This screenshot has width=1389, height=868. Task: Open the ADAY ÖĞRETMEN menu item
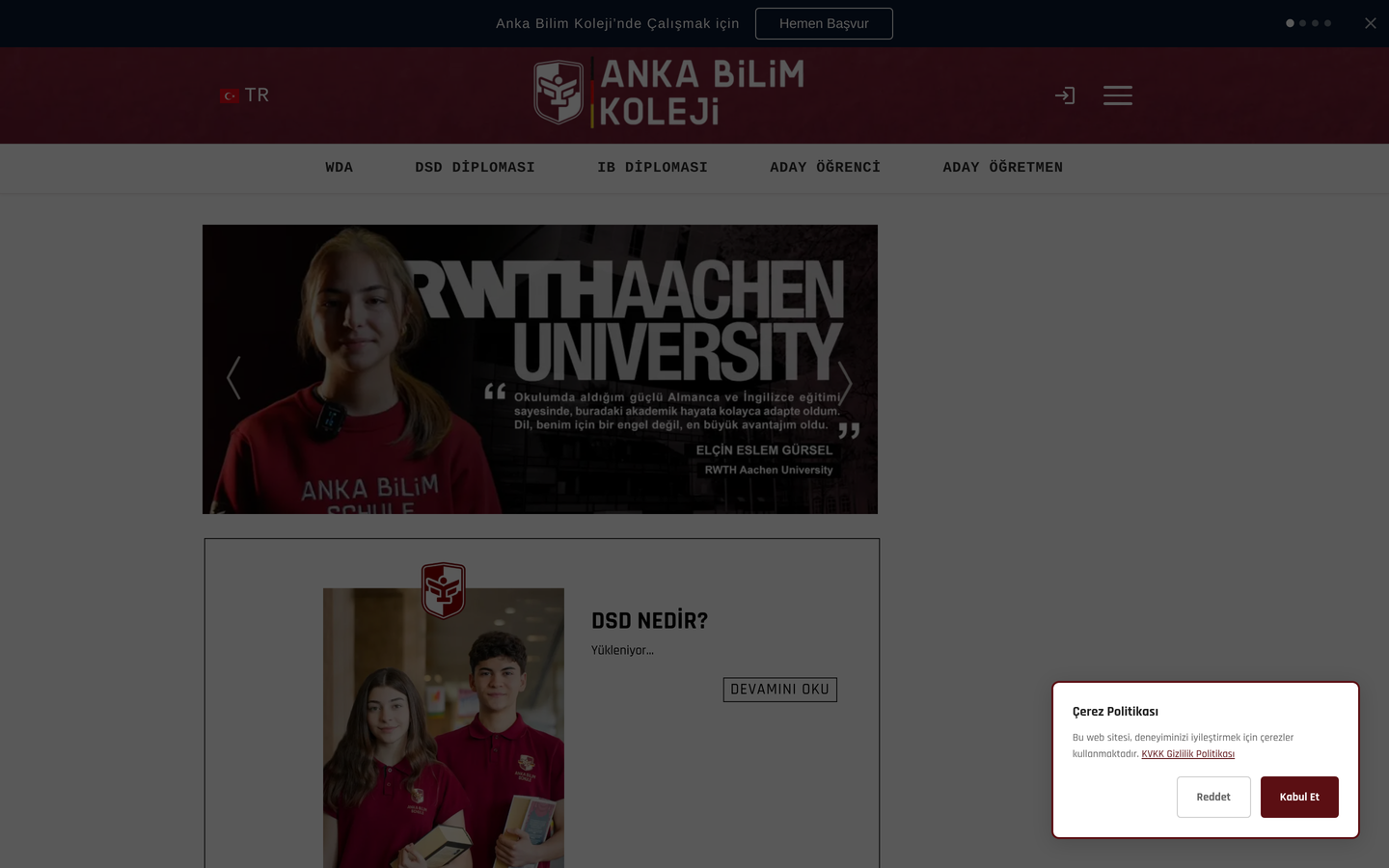(x=1003, y=168)
